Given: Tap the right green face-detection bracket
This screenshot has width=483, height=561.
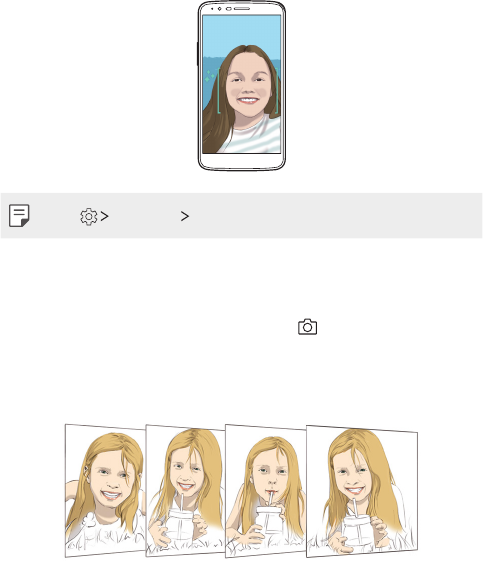Looking at the screenshot, I should [277, 91].
